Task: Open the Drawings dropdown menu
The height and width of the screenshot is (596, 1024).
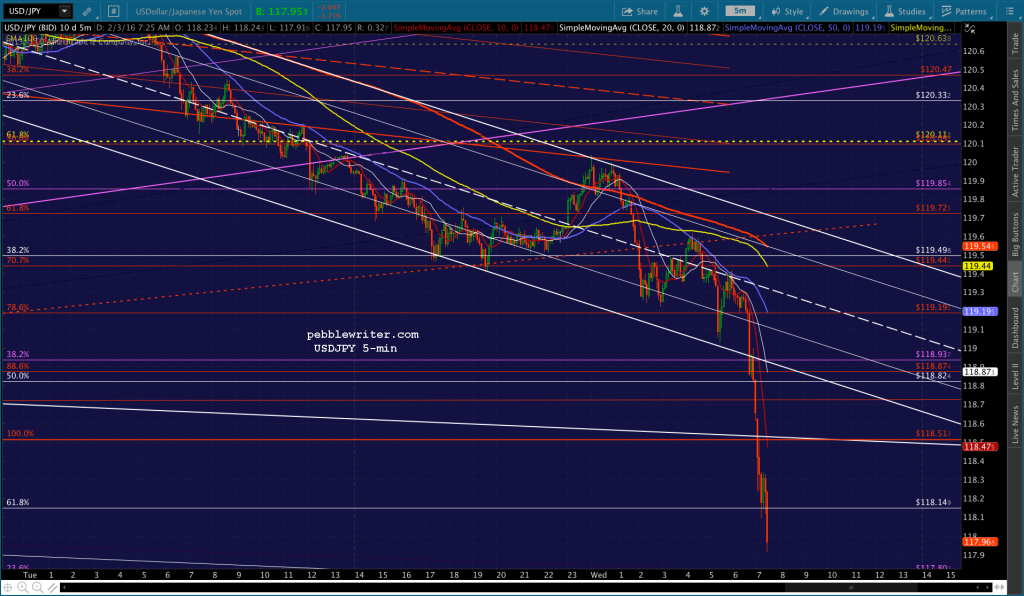Action: pos(844,11)
